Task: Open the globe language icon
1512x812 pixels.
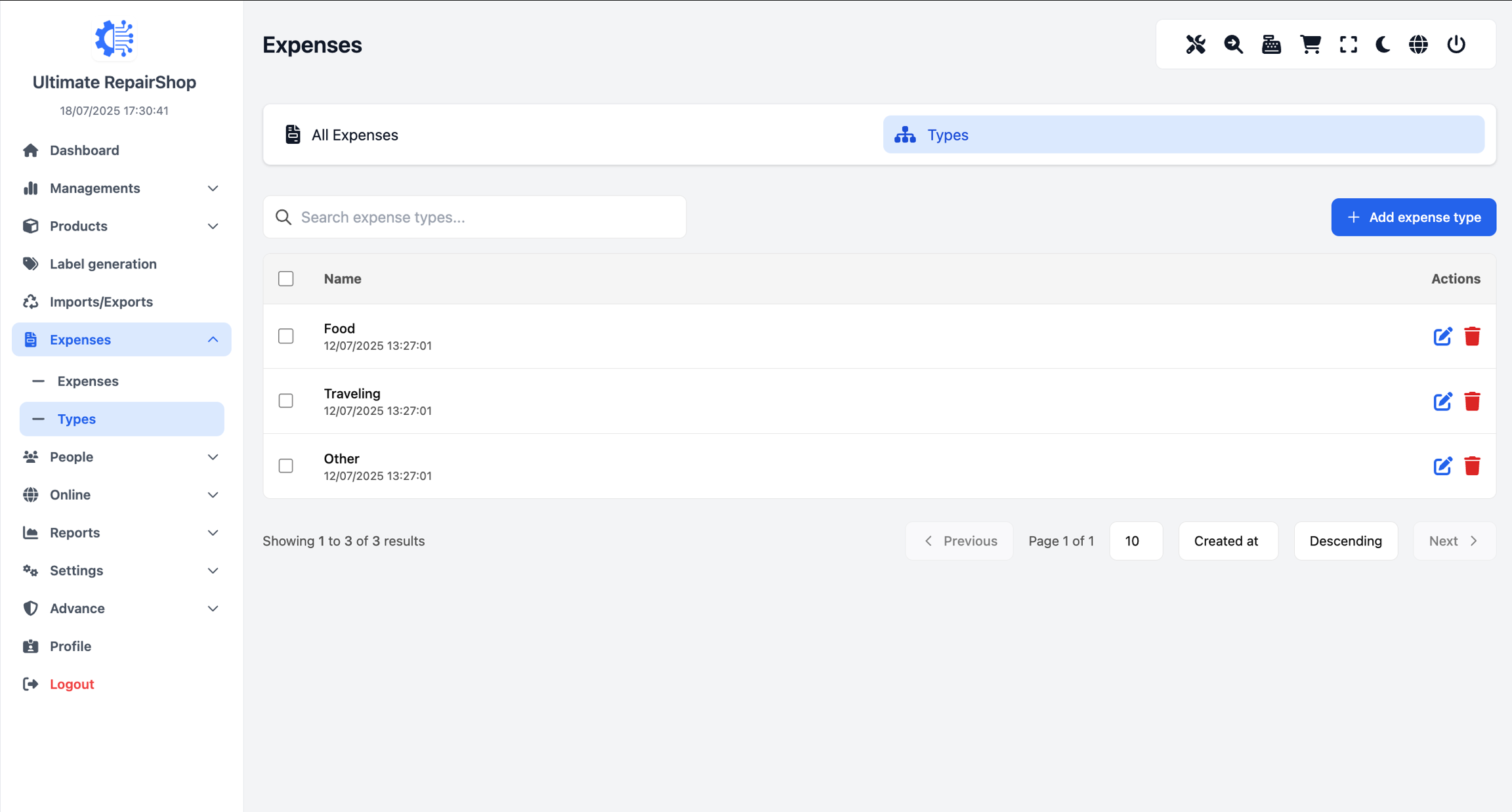Action: 1418,45
